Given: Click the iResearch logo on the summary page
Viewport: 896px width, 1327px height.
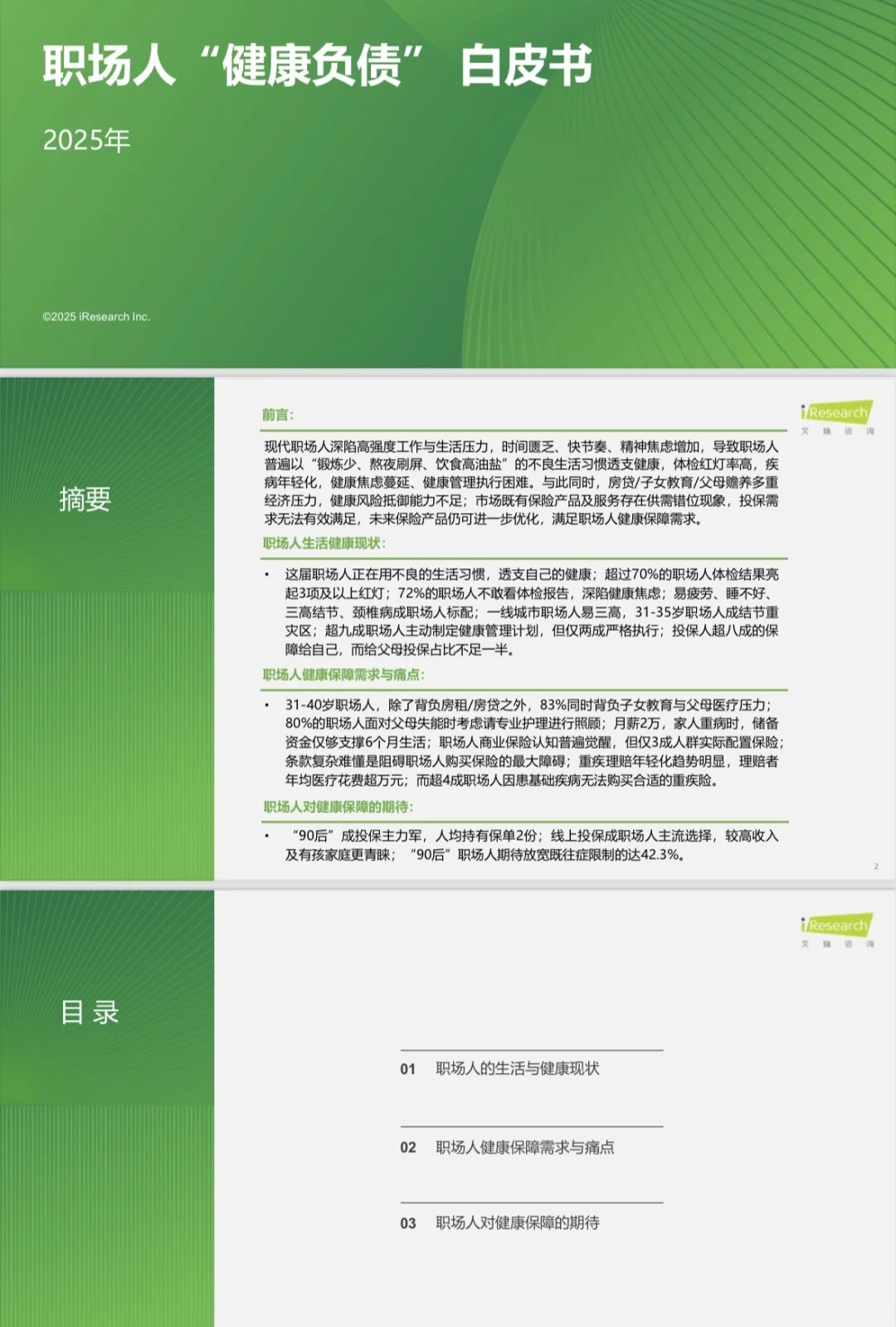Looking at the screenshot, I should [x=837, y=416].
